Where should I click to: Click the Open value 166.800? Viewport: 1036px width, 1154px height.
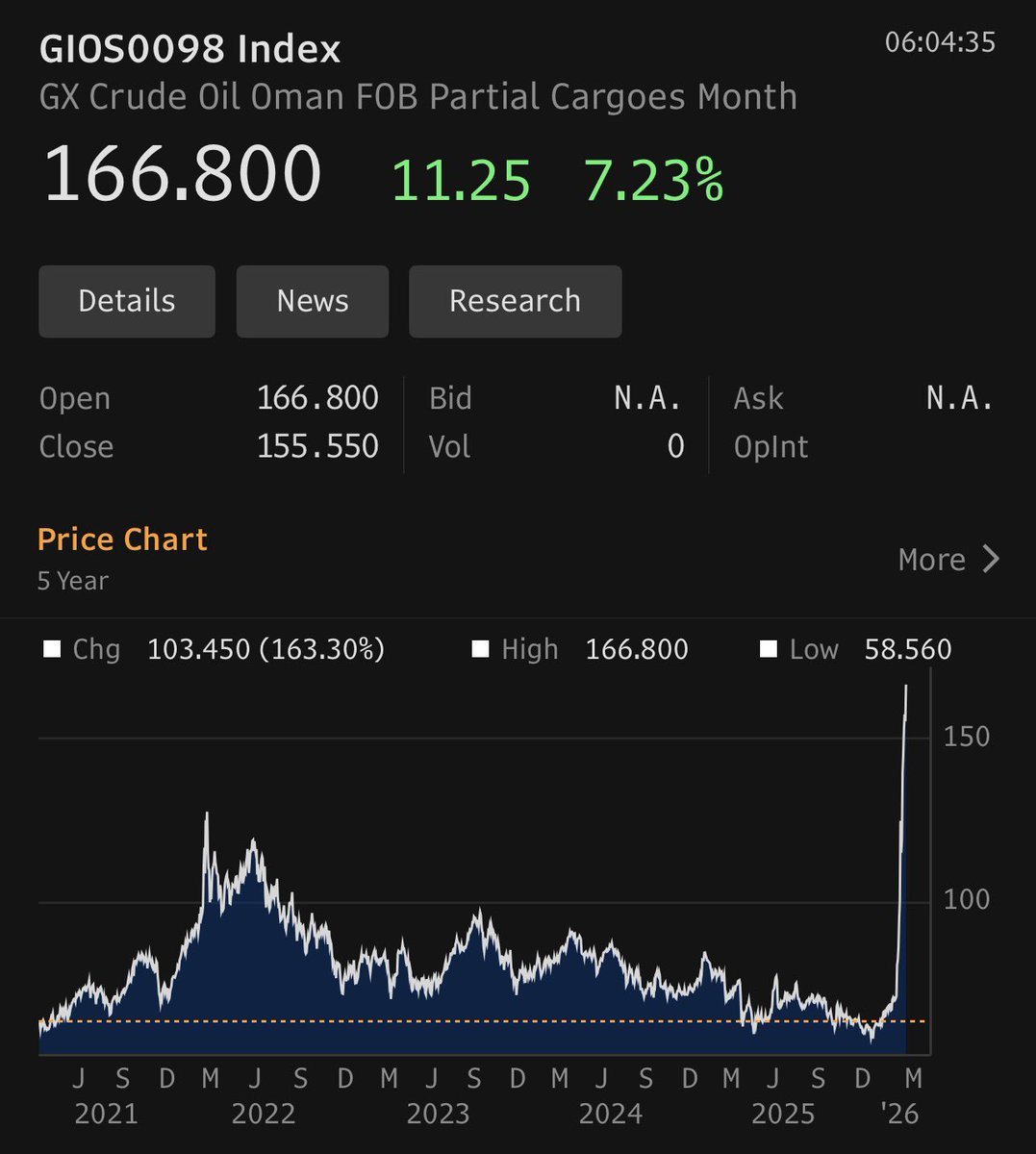coord(317,398)
